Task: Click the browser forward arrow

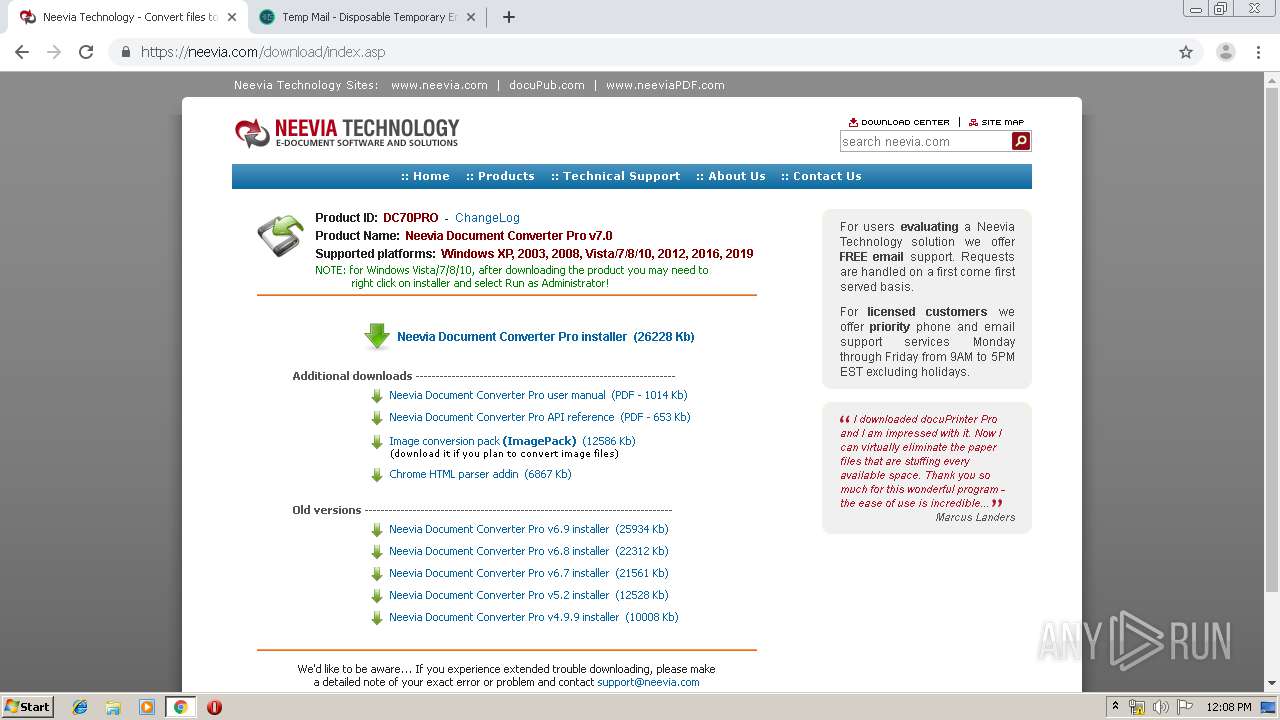Action: pyautogui.click(x=54, y=52)
